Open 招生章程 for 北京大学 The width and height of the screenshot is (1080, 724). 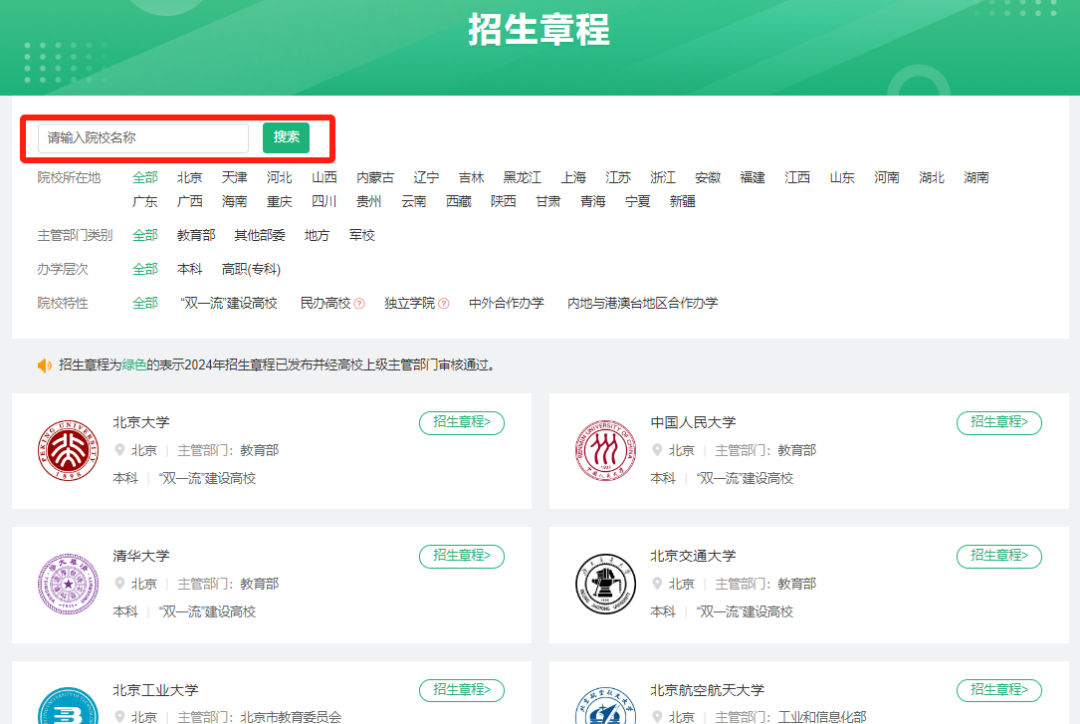pyautogui.click(x=461, y=422)
